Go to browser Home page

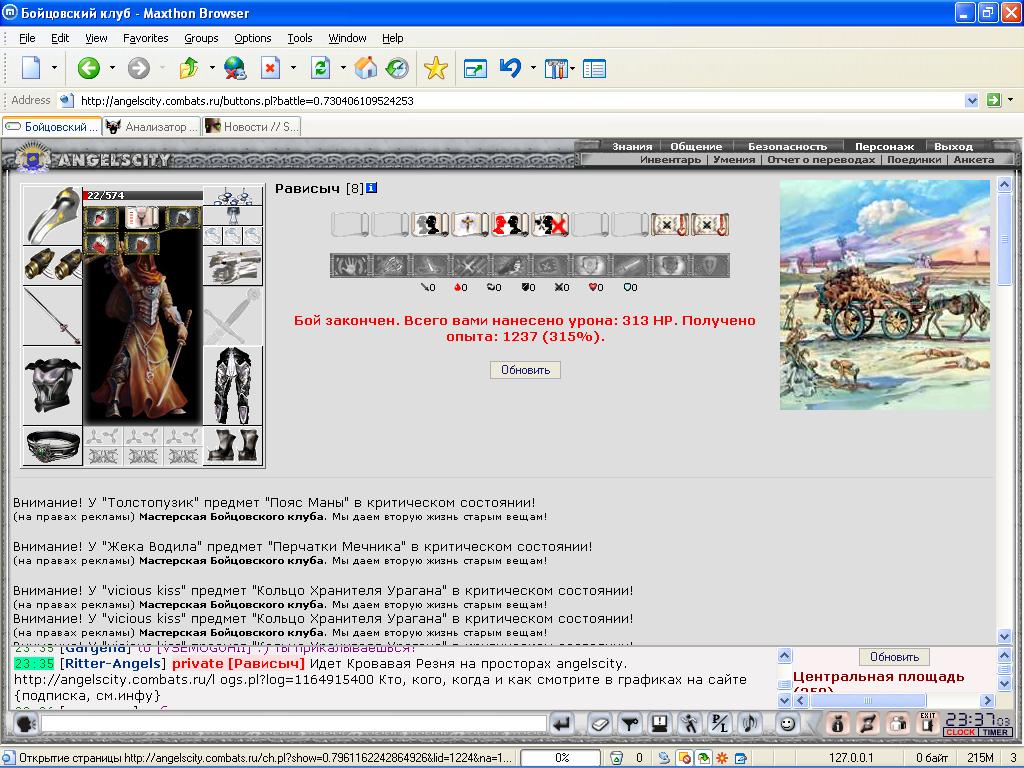366,68
